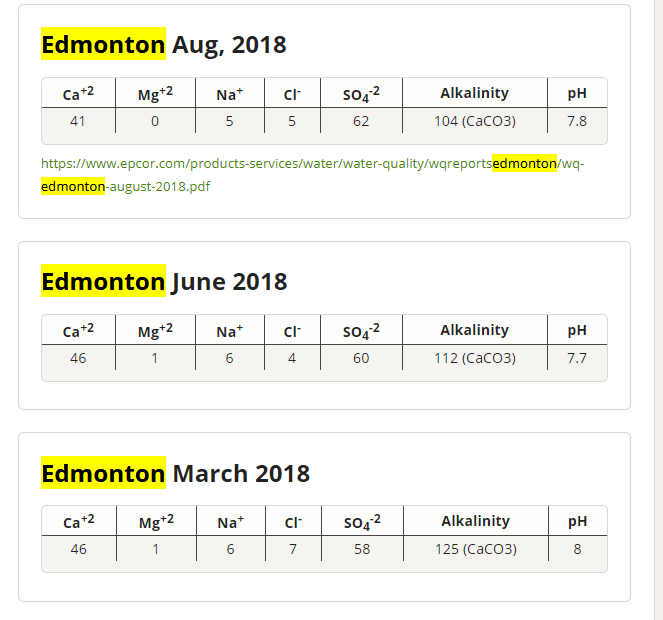Click Alkalinity column header in March table
The height and width of the screenshot is (620, 663).
pos(476,521)
